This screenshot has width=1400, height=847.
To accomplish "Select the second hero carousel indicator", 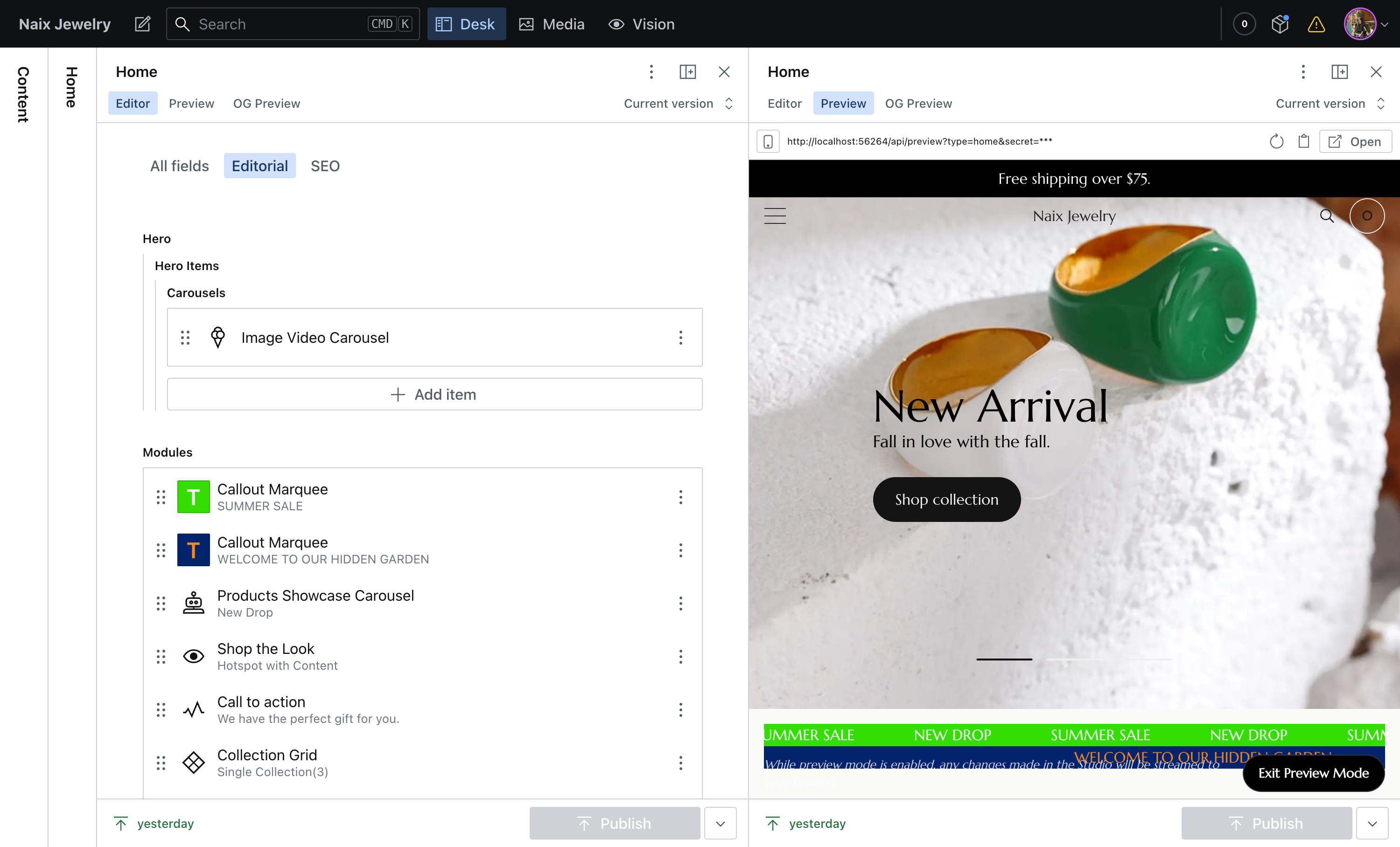I will point(1074,659).
